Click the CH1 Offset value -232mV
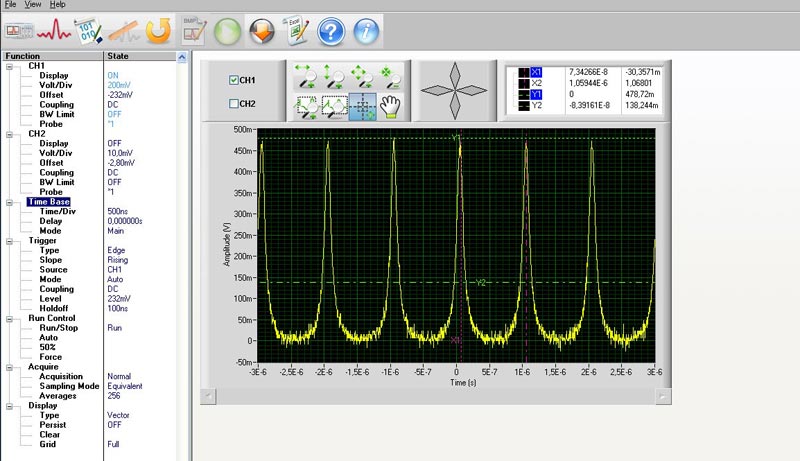The height and width of the screenshot is (461, 800). point(120,95)
